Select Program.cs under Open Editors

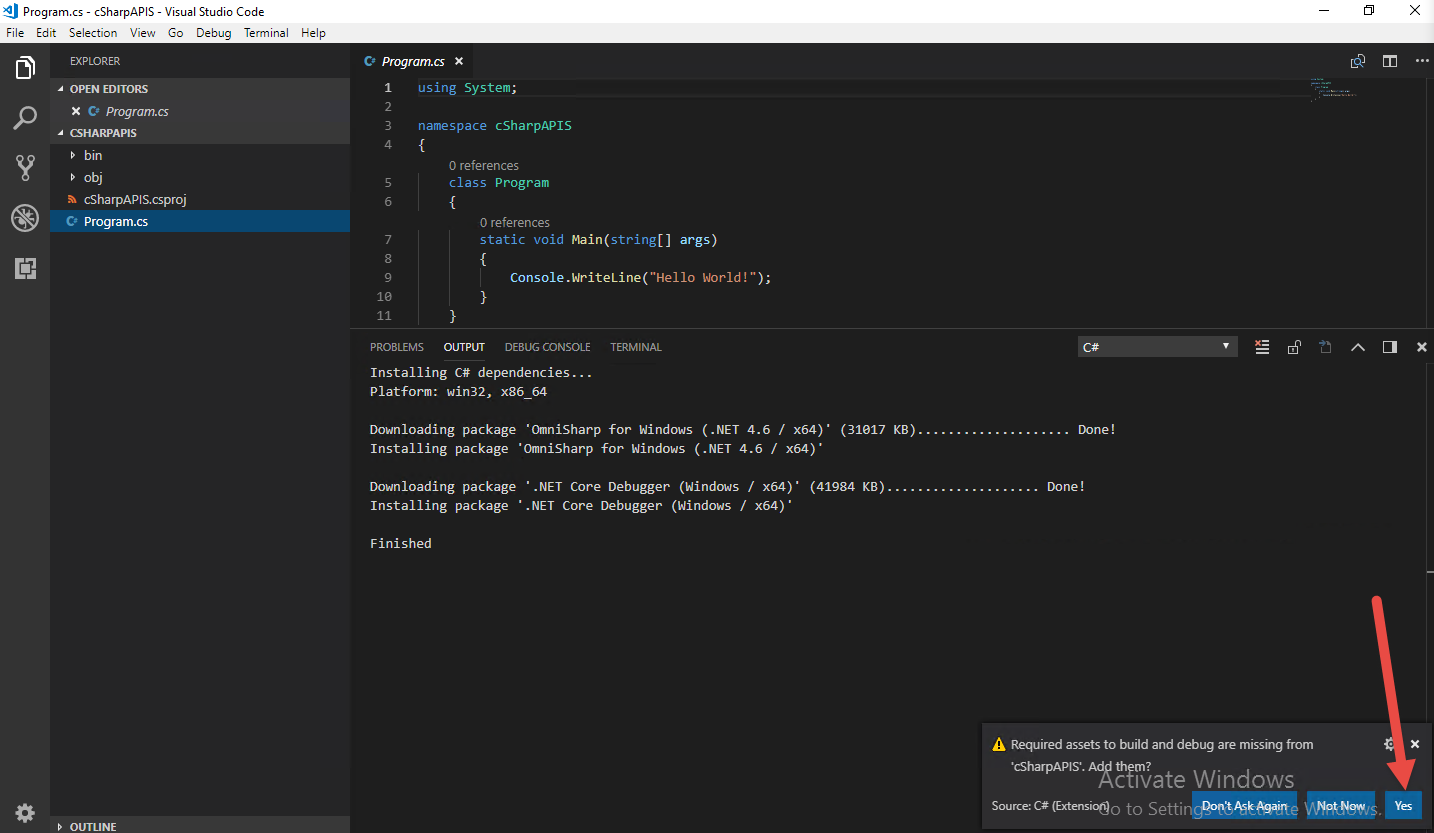pos(200,111)
